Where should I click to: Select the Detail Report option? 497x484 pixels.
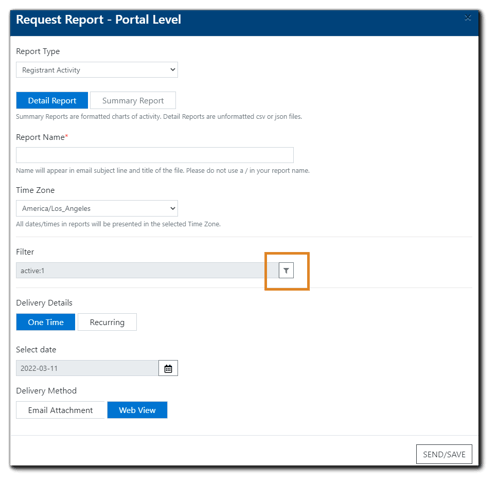52,100
